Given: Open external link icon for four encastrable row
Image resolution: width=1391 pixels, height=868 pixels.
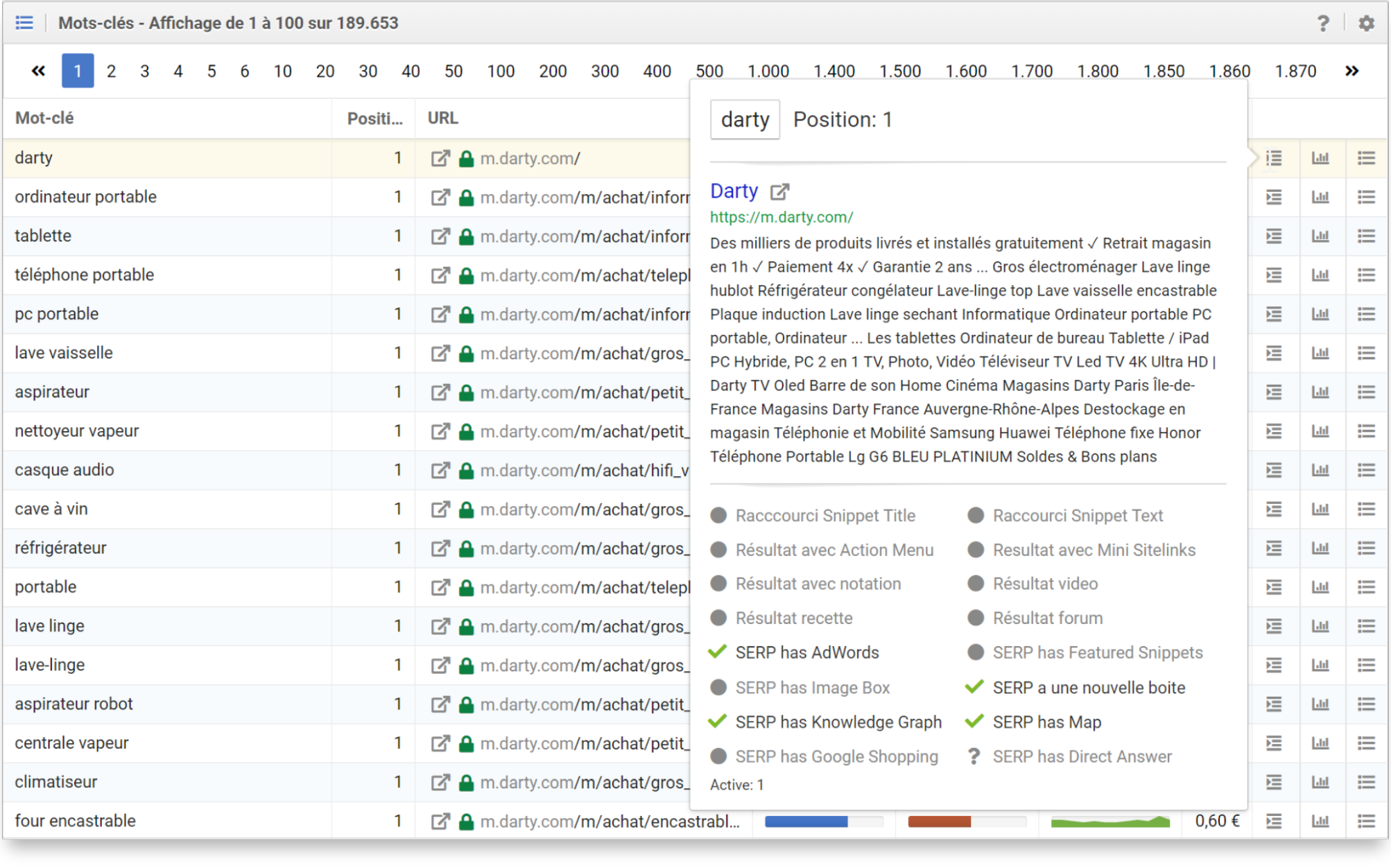Looking at the screenshot, I should (x=440, y=822).
